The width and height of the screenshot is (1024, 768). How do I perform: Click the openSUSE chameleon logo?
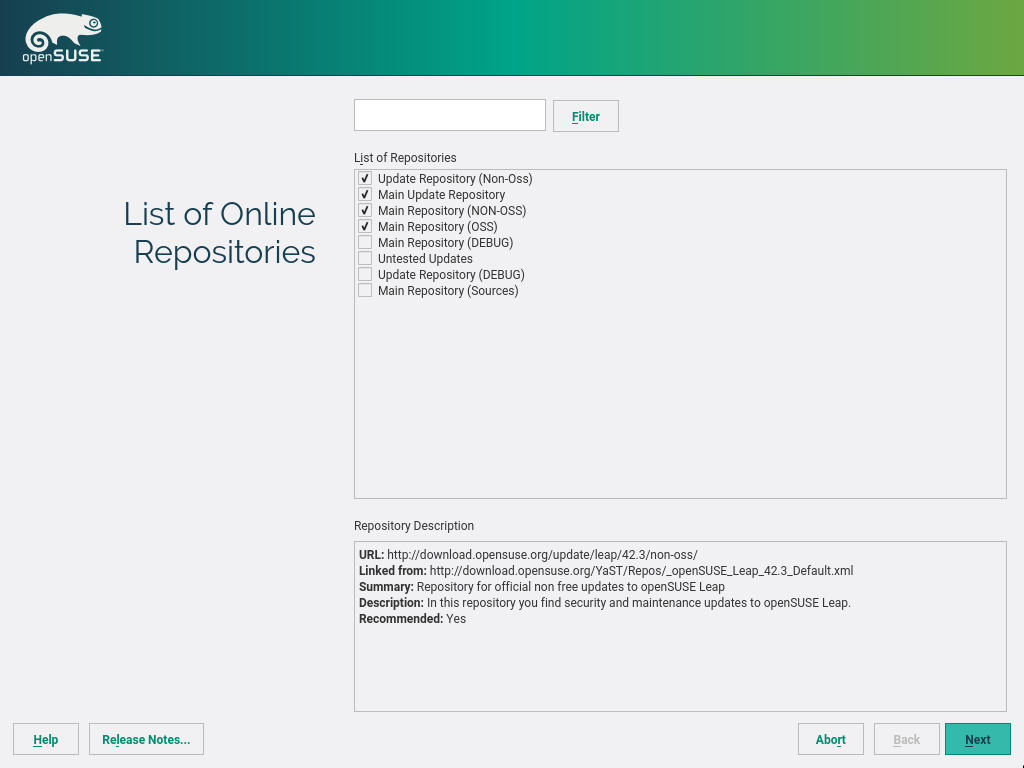click(x=62, y=40)
